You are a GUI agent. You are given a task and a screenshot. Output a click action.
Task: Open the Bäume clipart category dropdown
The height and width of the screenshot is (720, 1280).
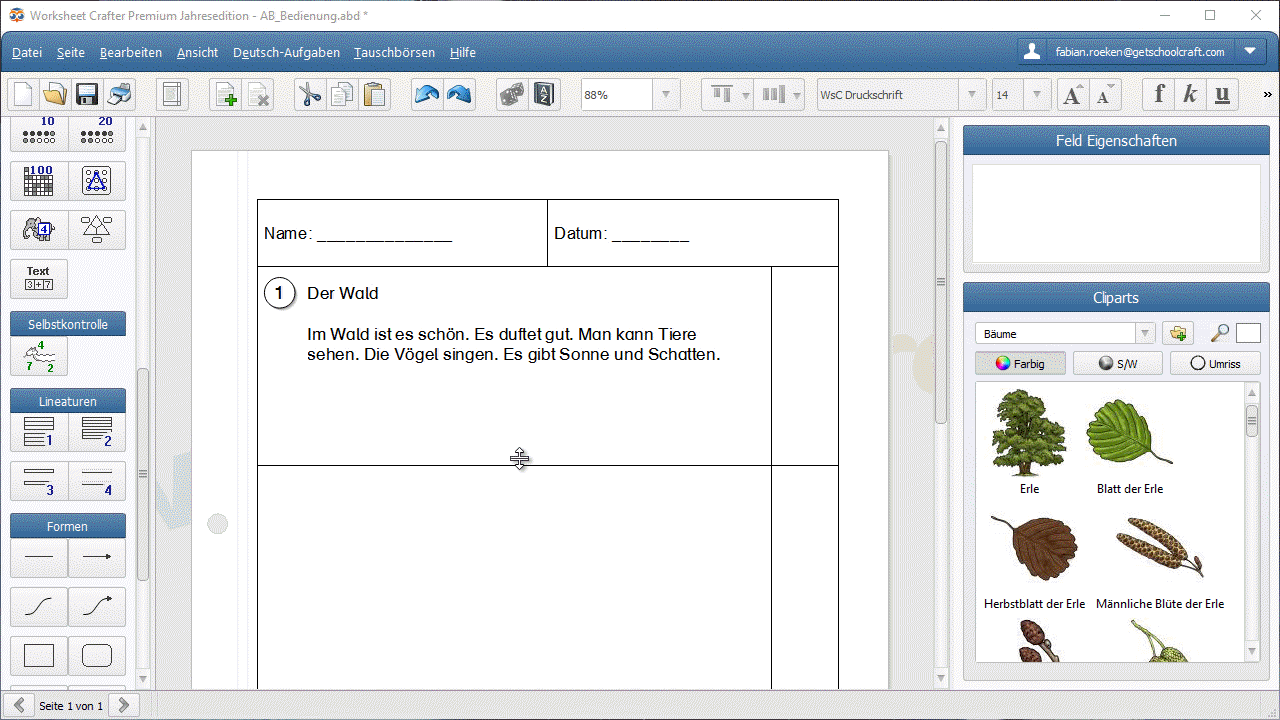point(1144,334)
